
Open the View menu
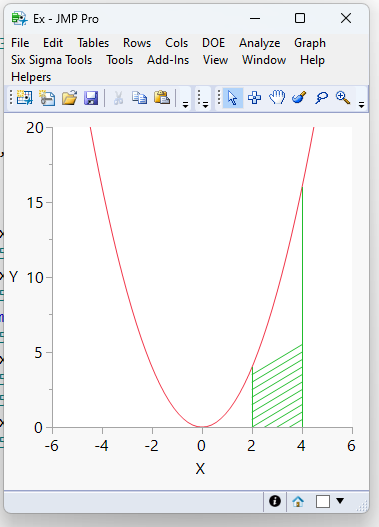coord(215,60)
